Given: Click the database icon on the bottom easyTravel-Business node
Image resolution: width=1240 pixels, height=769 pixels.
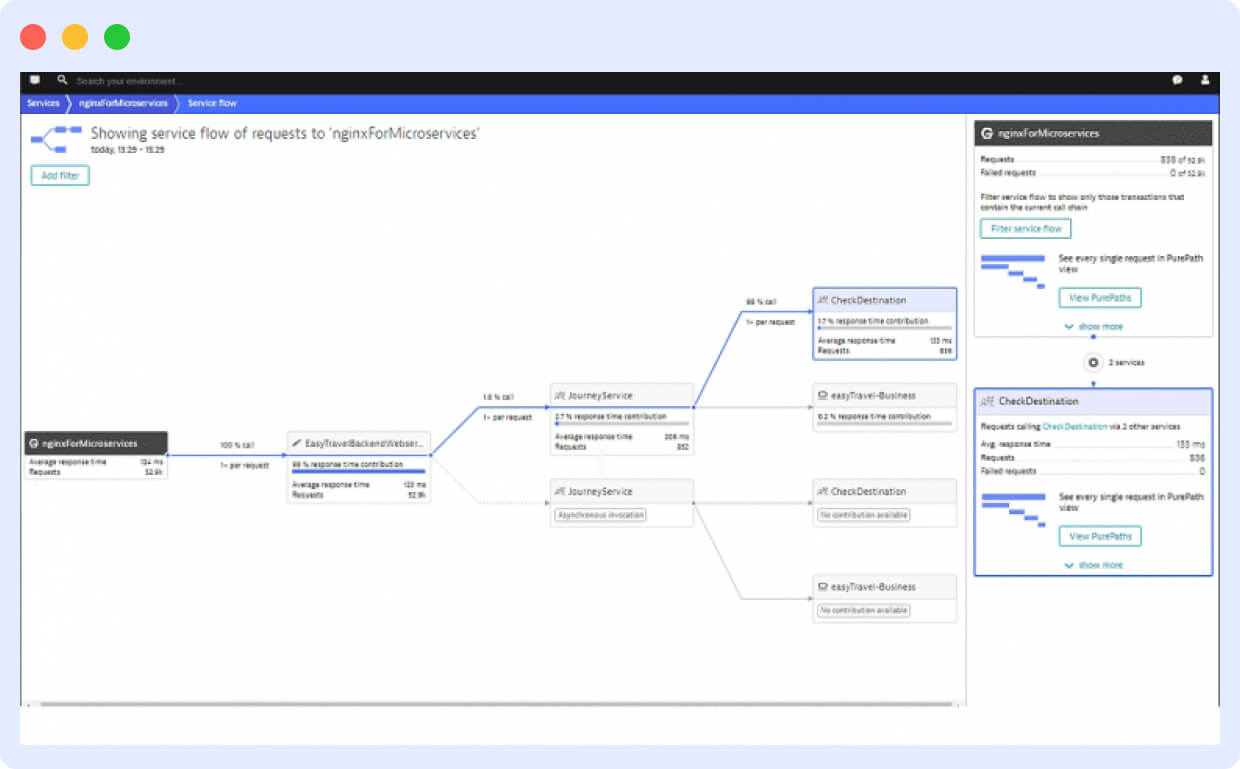Looking at the screenshot, I should (823, 587).
